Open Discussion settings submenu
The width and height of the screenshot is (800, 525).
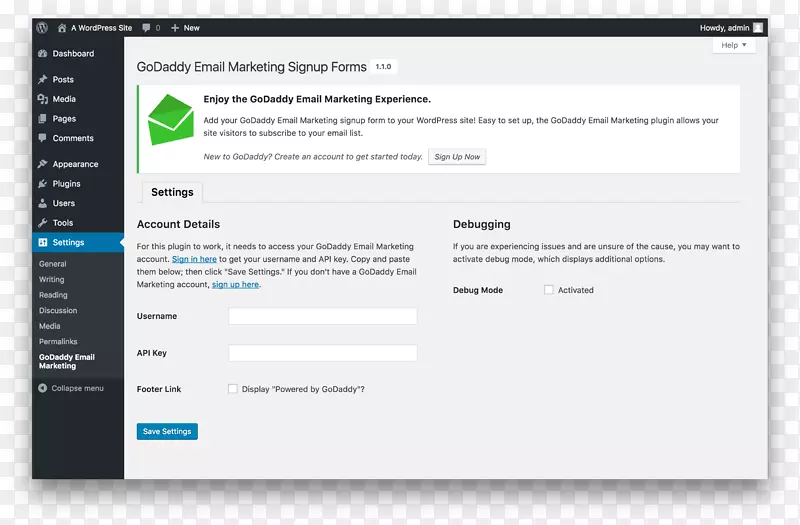[58, 310]
